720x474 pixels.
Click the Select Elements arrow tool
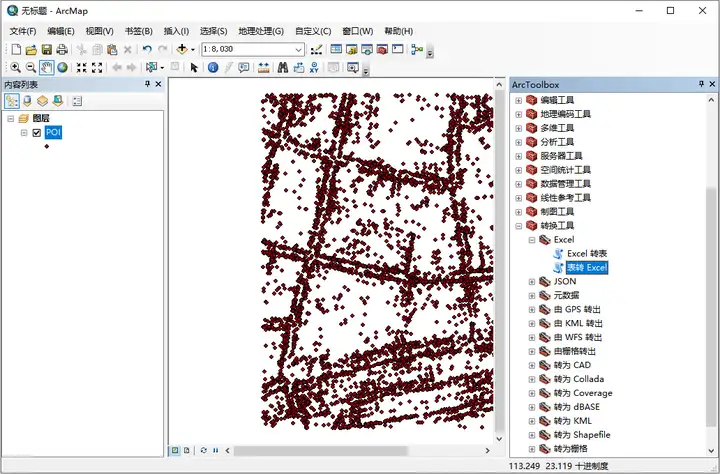pyautogui.click(x=194, y=67)
